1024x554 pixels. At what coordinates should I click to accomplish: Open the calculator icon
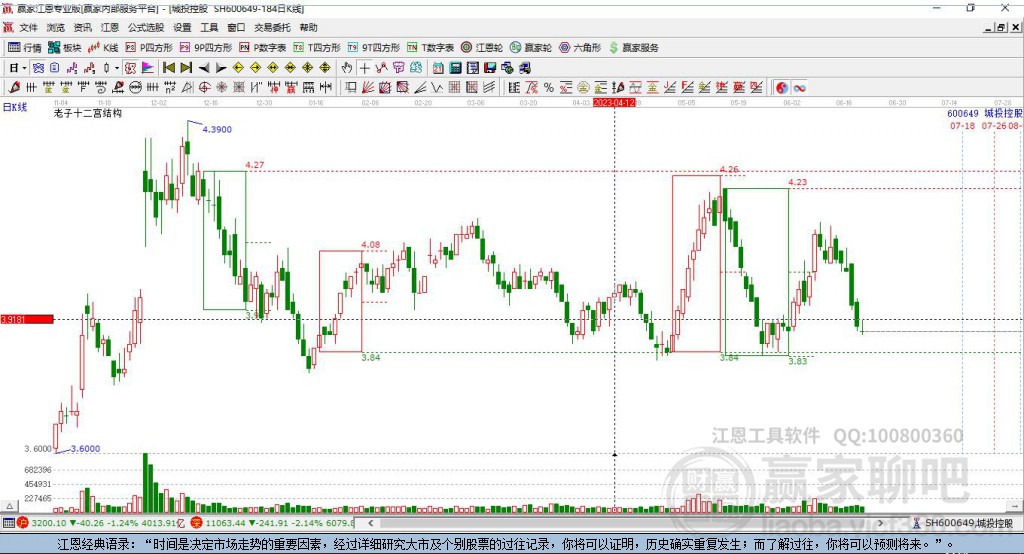[x=455, y=68]
